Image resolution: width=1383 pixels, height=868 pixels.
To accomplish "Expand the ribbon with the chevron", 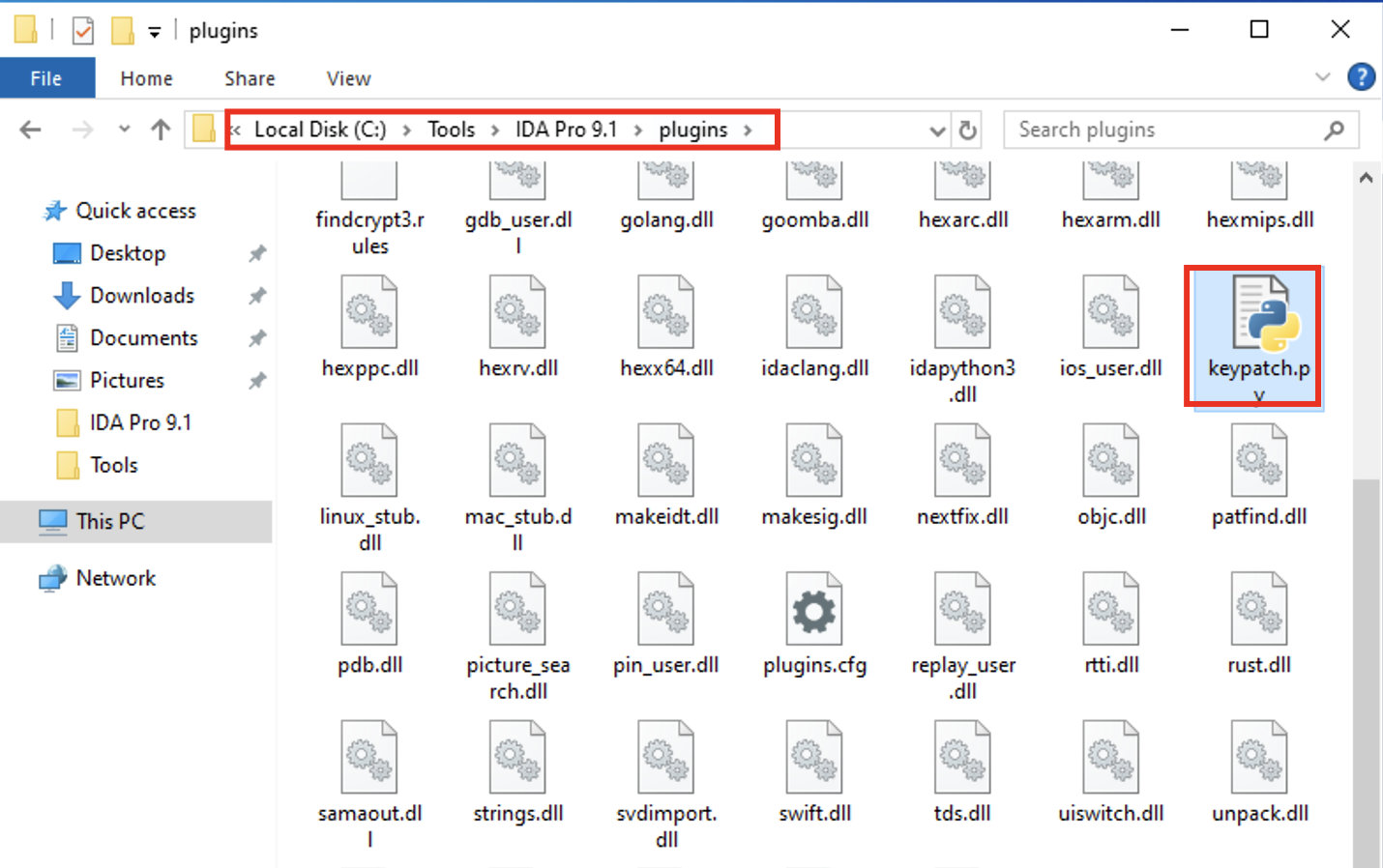I will coord(1322,76).
